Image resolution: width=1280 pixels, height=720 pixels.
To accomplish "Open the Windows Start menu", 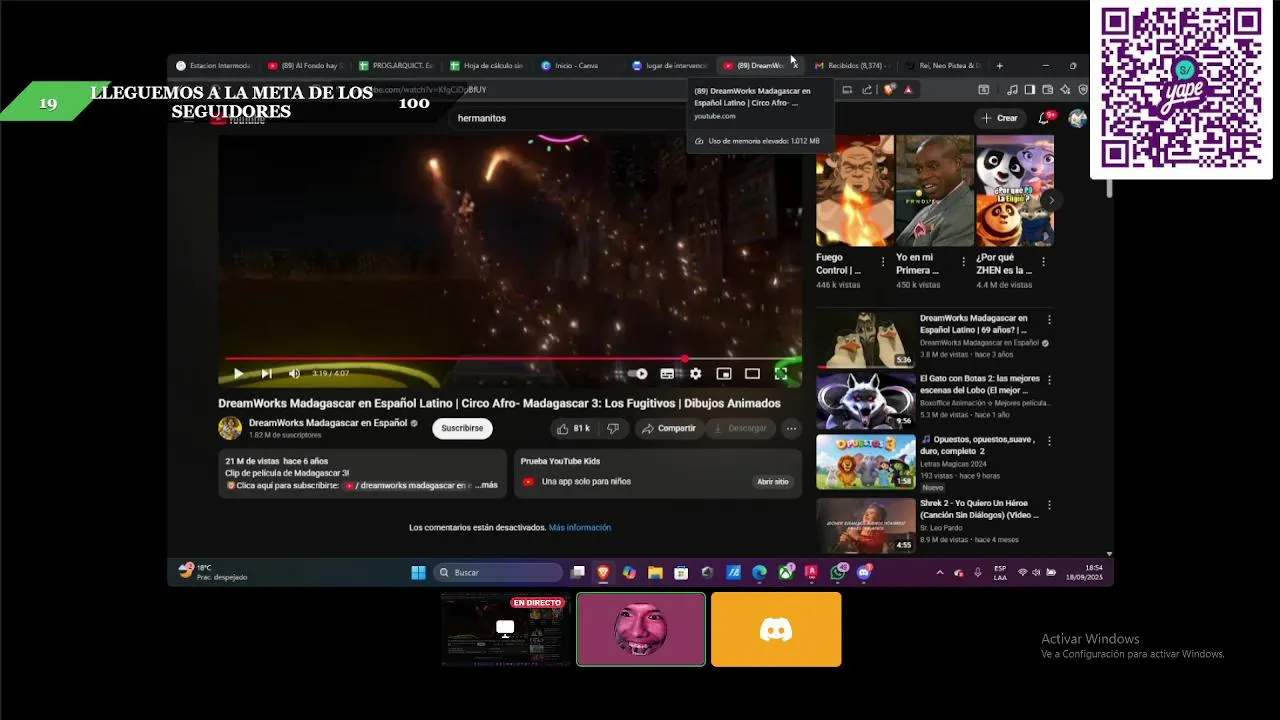I will pos(418,573).
